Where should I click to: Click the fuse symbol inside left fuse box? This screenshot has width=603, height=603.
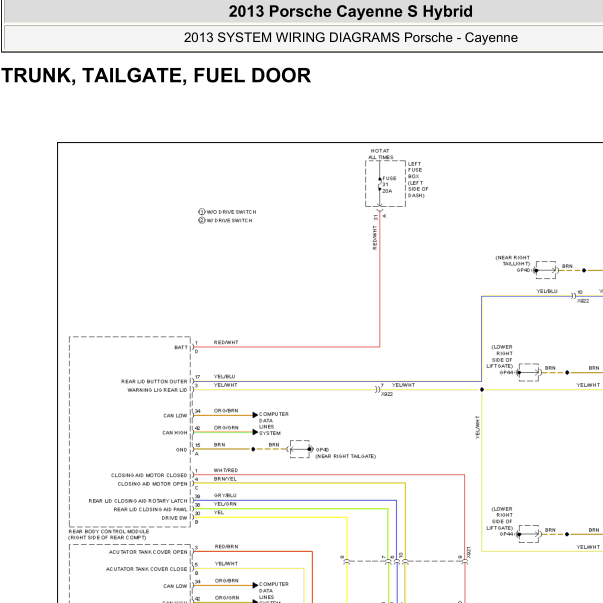point(380,184)
